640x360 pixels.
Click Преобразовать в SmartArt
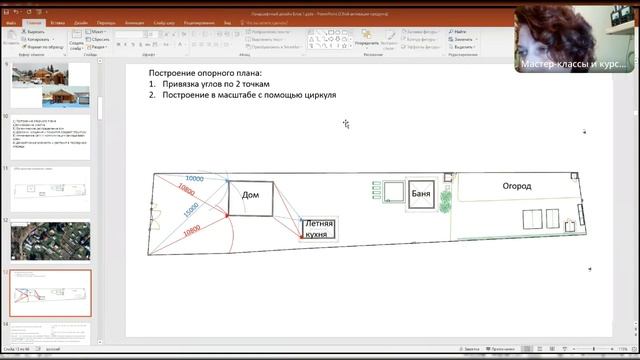pos(273,47)
